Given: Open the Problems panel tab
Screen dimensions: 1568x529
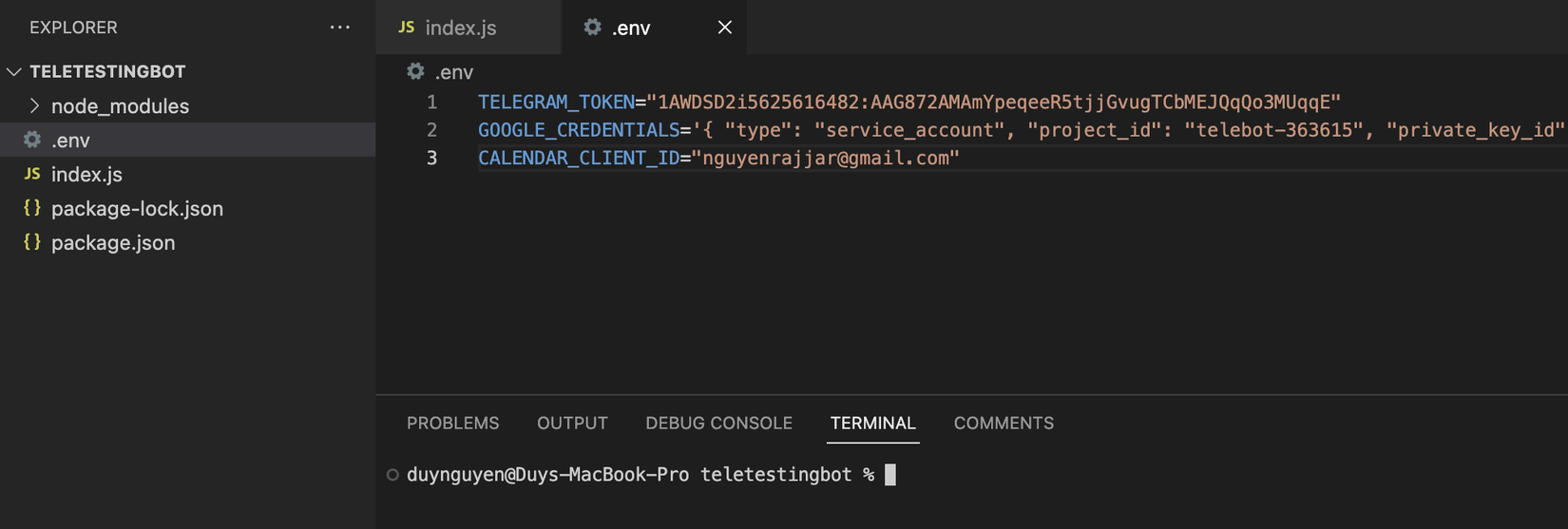Looking at the screenshot, I should coord(452,423).
